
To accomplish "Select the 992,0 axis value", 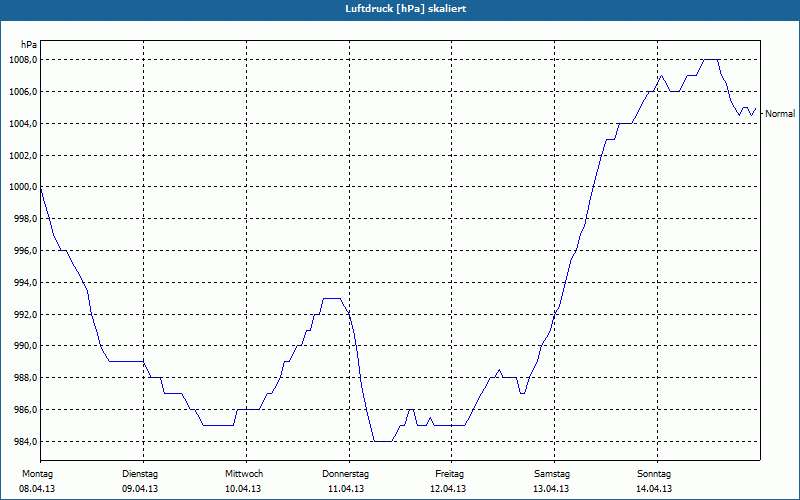I will 25,315.
